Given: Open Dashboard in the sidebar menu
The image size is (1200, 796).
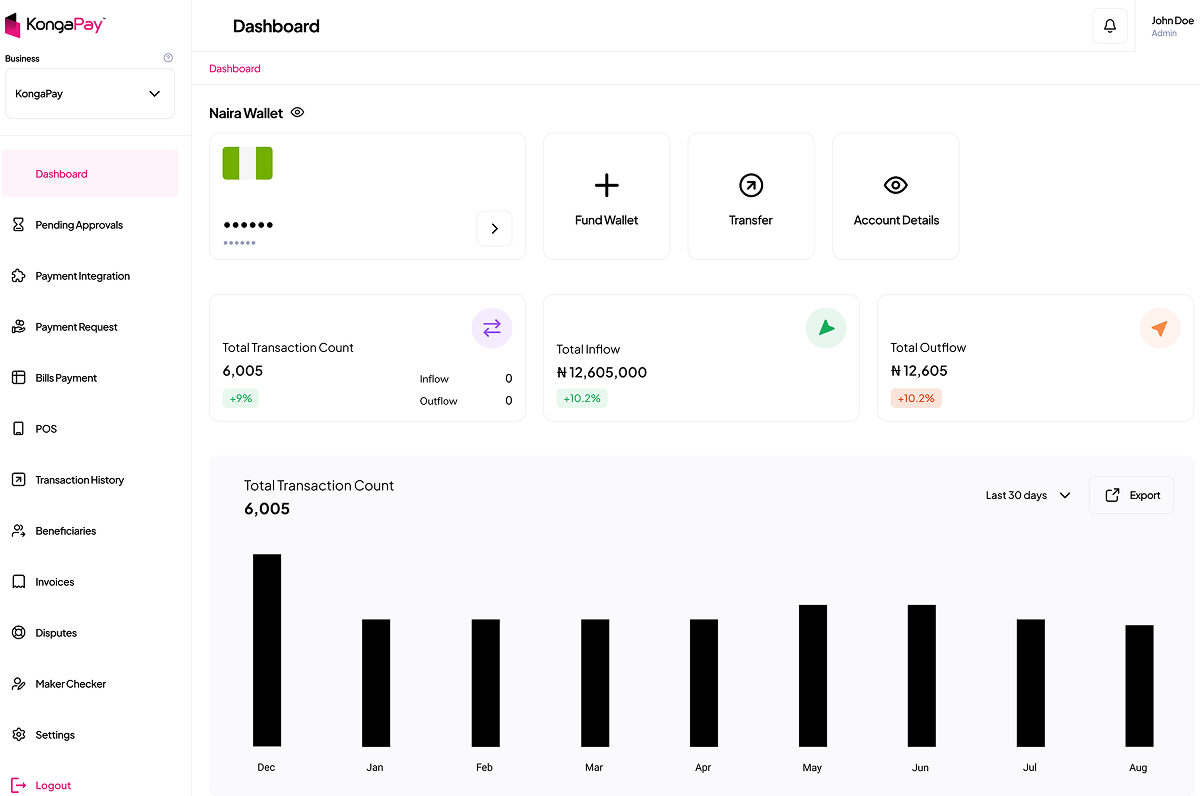Looking at the screenshot, I should coord(91,174).
